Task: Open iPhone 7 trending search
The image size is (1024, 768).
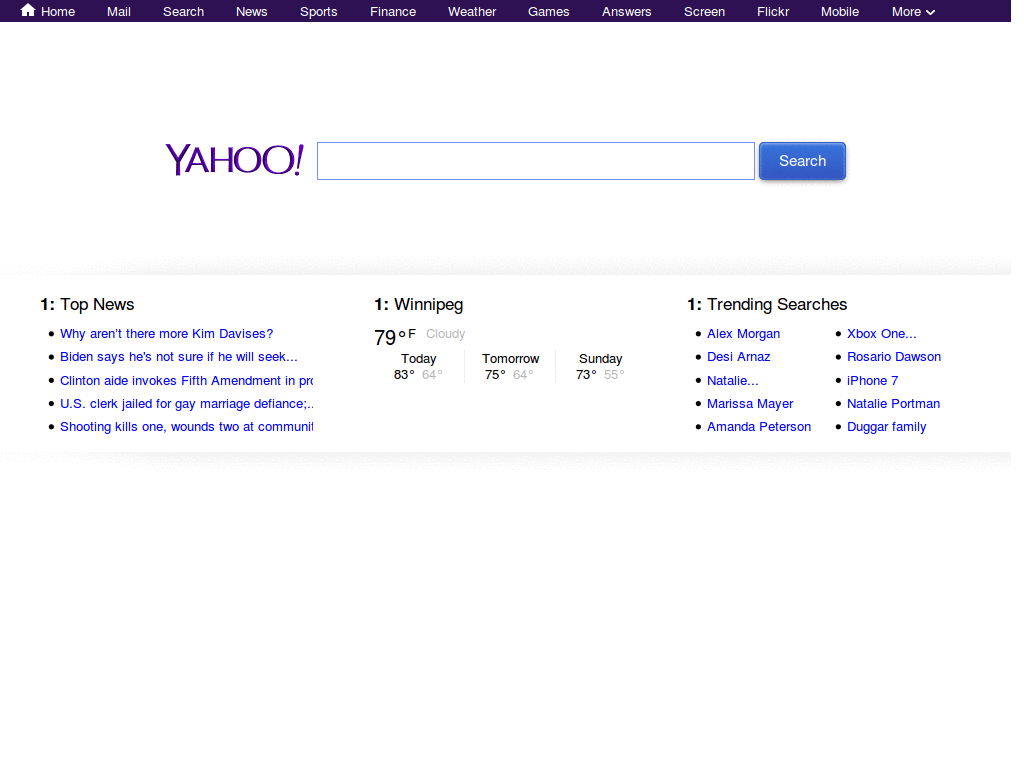Action: pos(872,380)
